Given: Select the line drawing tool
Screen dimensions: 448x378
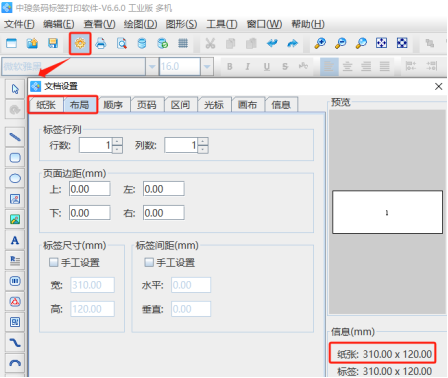Looking at the screenshot, I should click(15, 137).
